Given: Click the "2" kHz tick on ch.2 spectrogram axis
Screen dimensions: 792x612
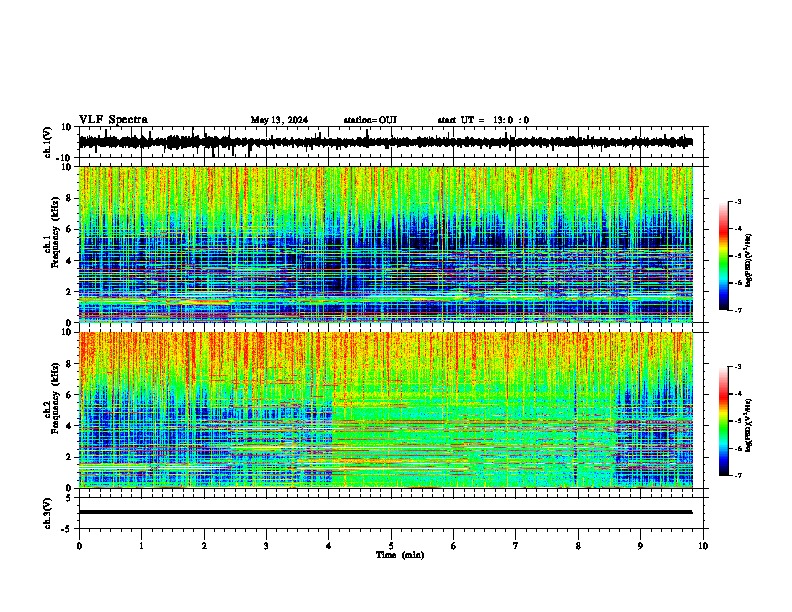Looking at the screenshot, I should click(69, 457).
